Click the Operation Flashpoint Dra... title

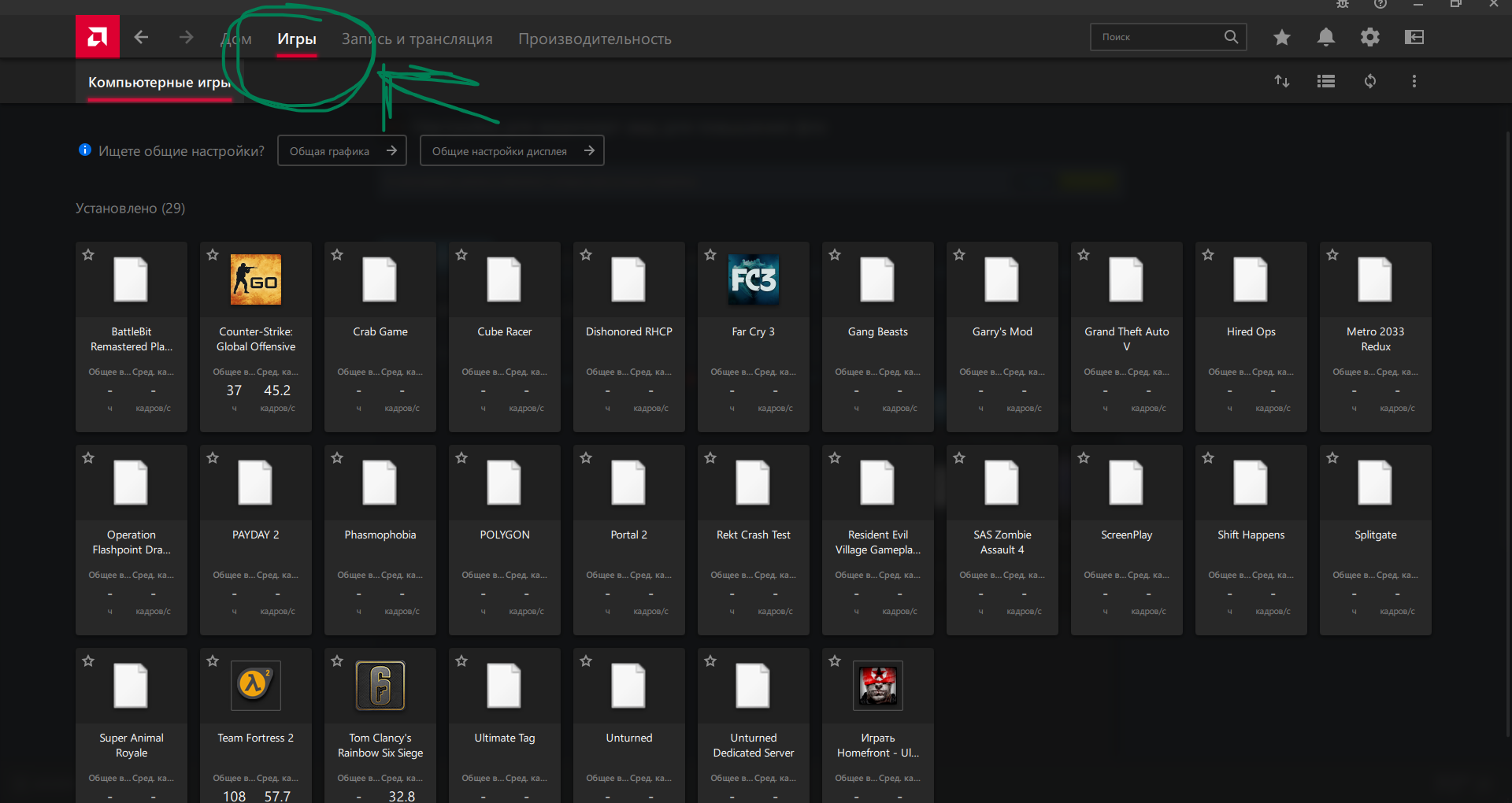coord(132,542)
